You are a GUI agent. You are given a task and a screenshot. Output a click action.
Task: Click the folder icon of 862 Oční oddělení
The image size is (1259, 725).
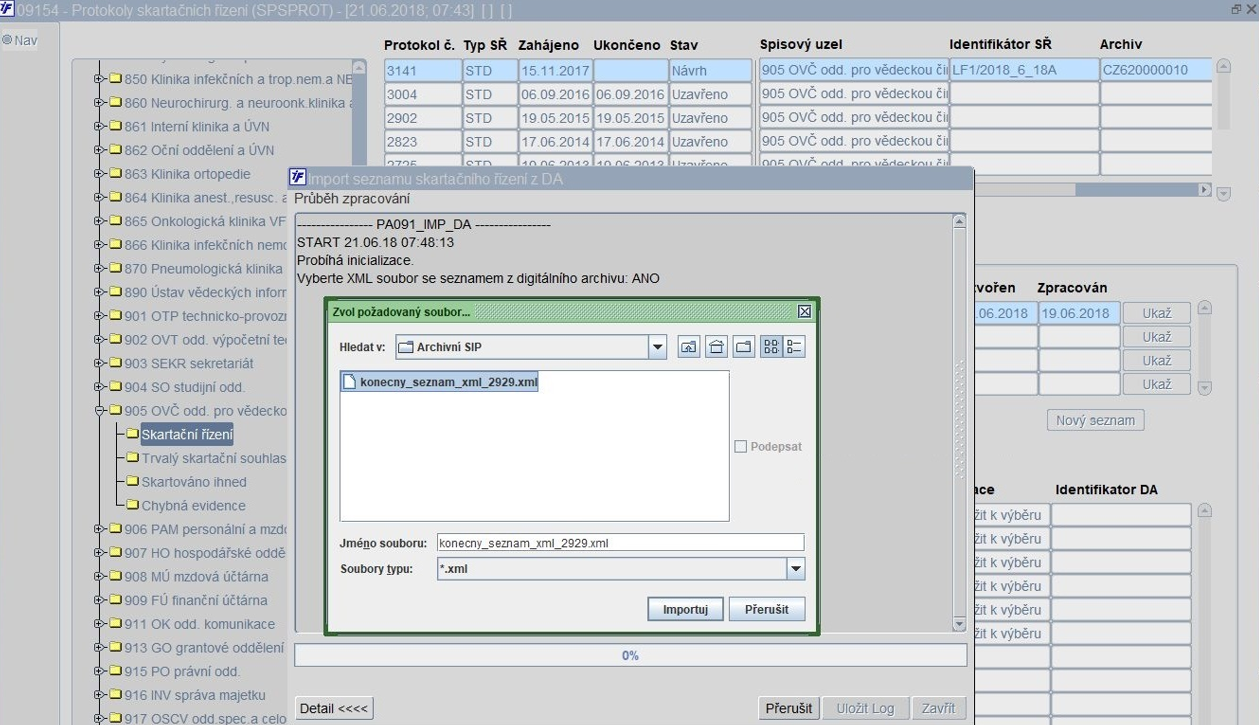(x=114, y=151)
